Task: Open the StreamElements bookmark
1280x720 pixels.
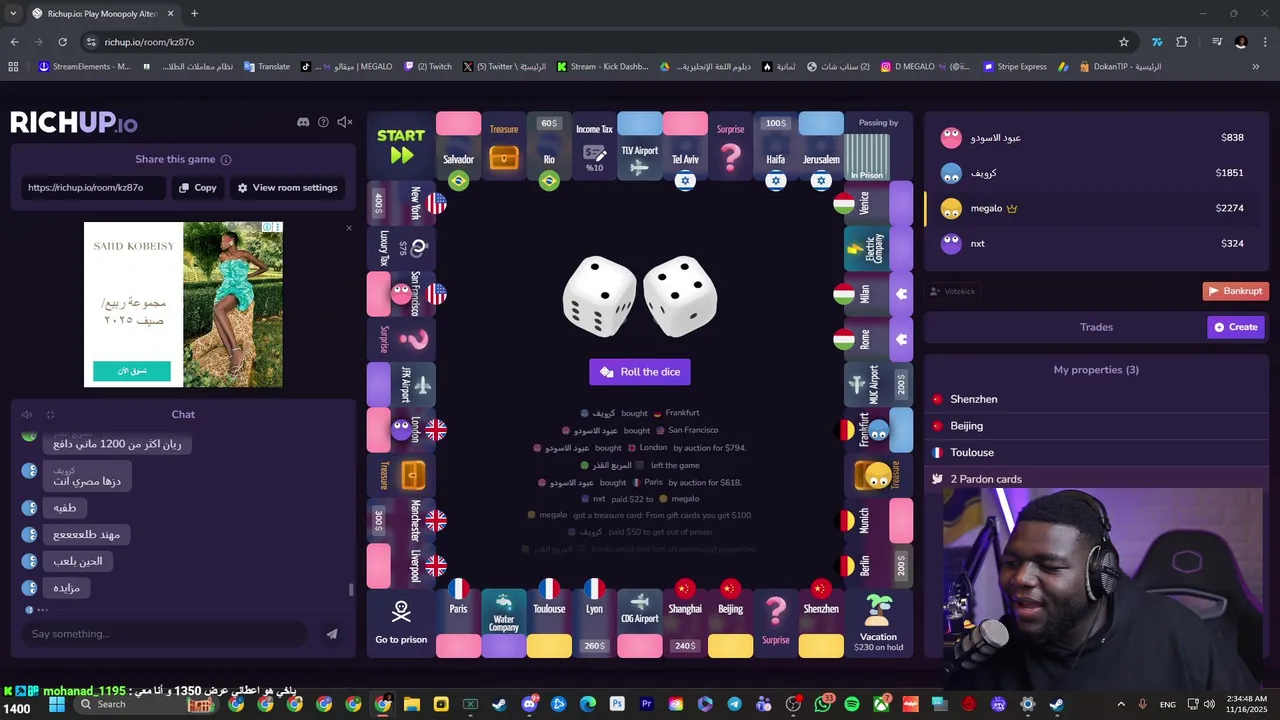Action: coord(84,67)
